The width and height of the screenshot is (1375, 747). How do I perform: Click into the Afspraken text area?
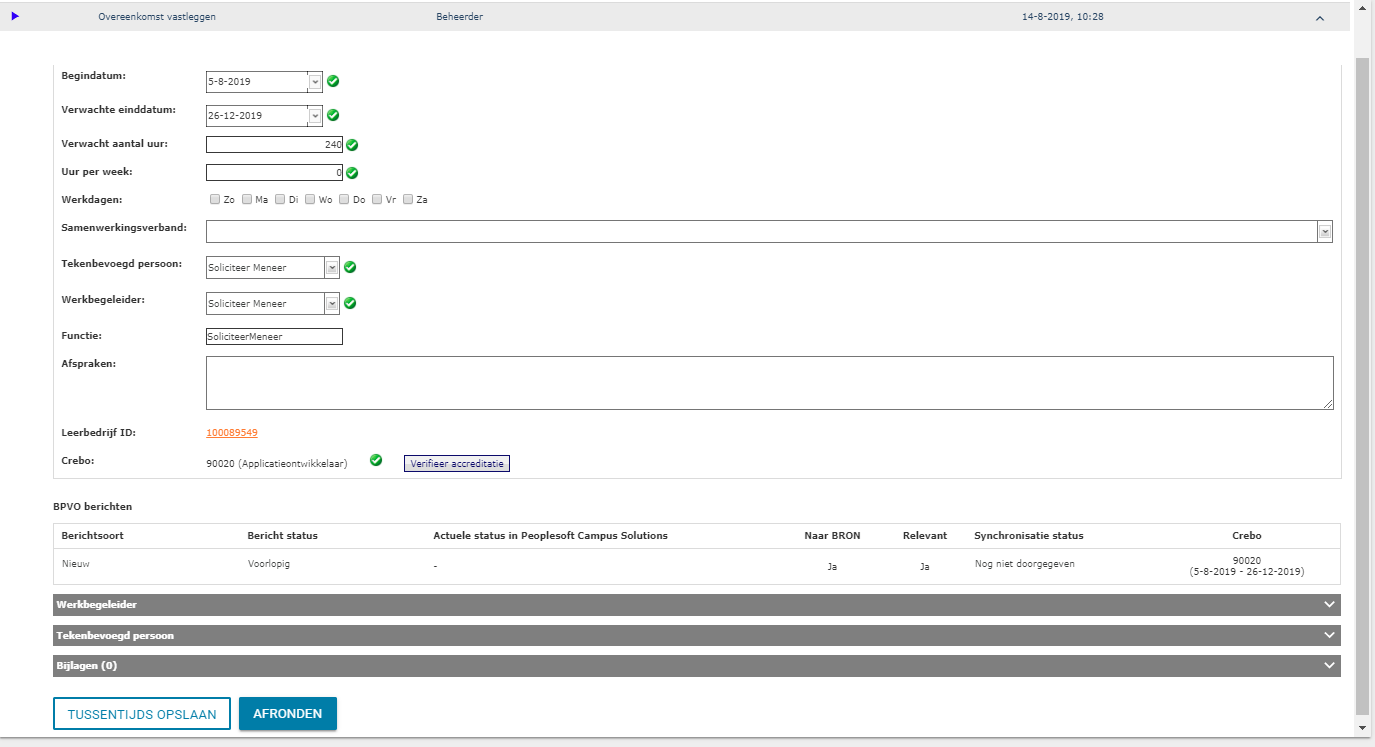coord(769,383)
